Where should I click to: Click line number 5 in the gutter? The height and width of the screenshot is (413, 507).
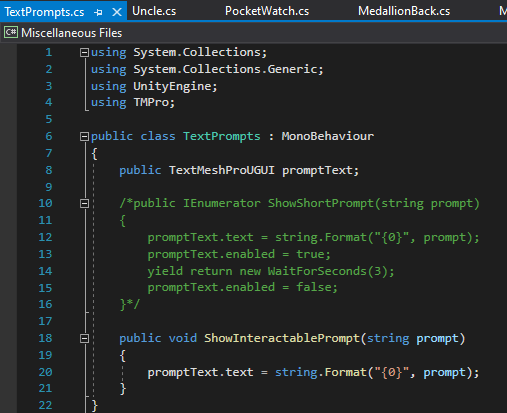[49, 119]
